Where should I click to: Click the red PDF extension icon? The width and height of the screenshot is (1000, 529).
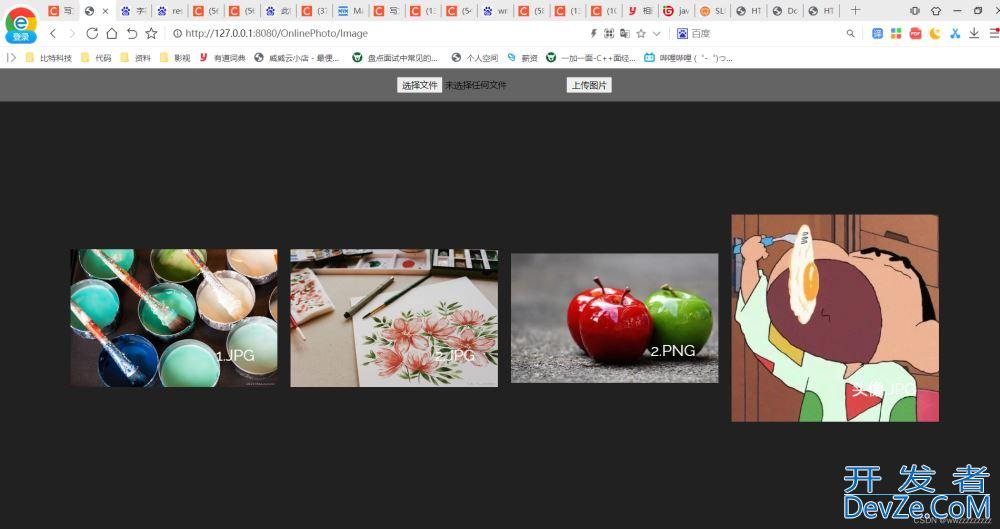[x=916, y=33]
